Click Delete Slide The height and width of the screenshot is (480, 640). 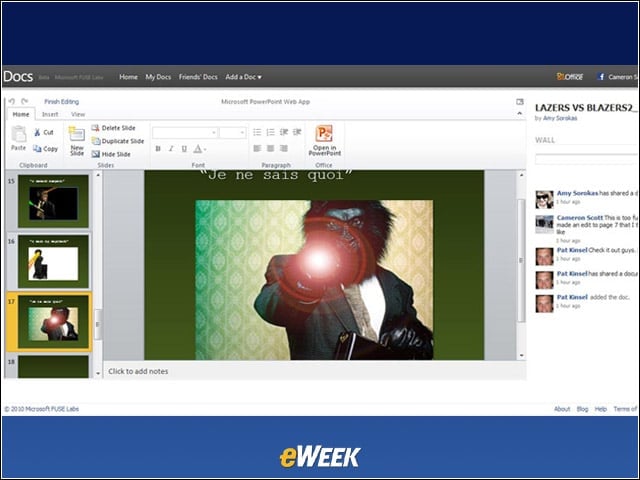[x=113, y=128]
